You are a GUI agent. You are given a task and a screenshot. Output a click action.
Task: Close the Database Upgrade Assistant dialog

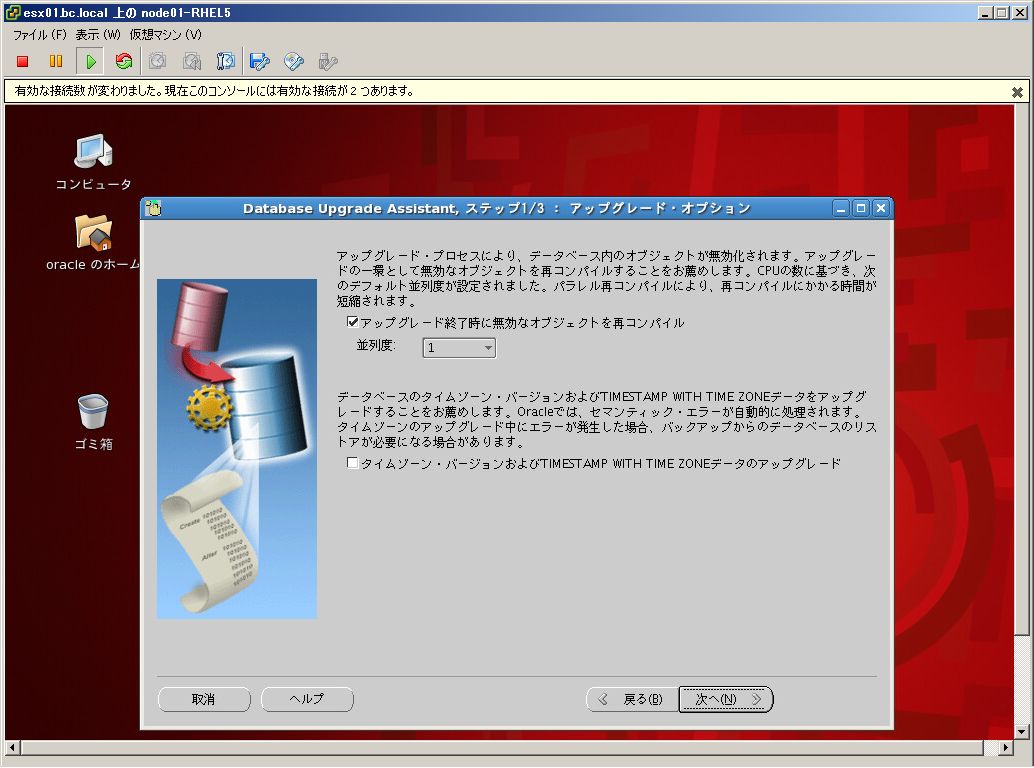pos(881,208)
